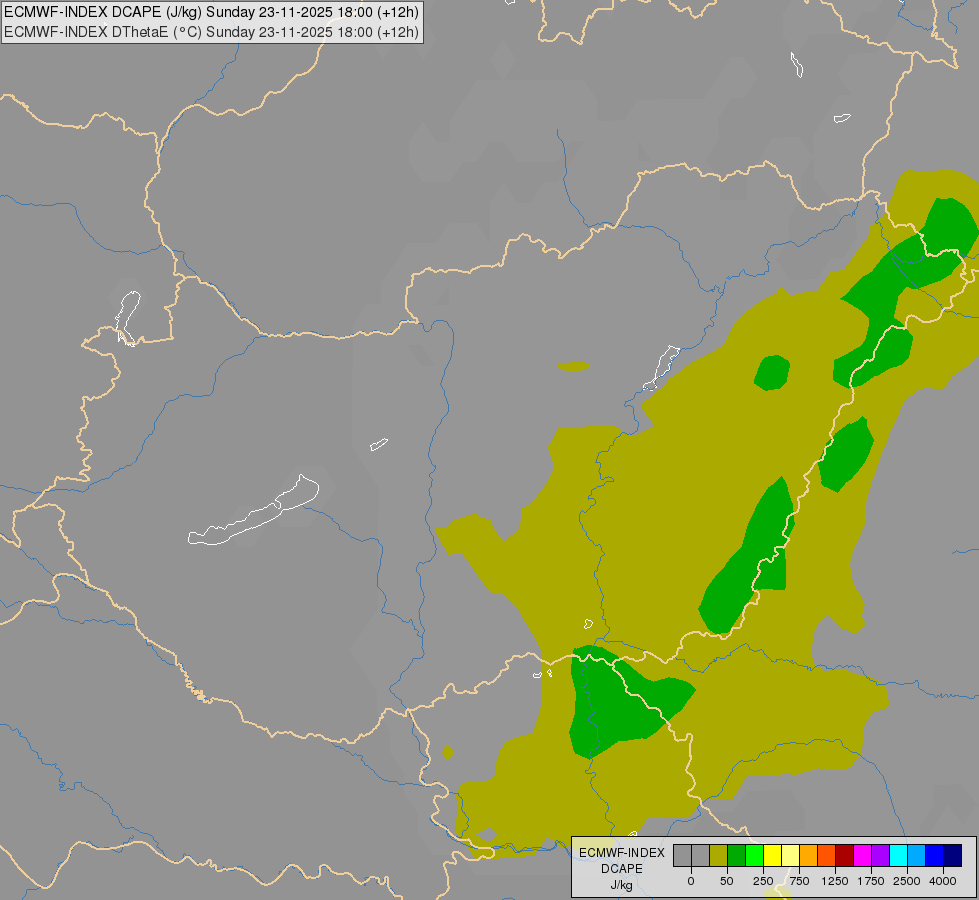This screenshot has height=900, width=979.
Task: Click the legend value 250
Action: coord(763,881)
